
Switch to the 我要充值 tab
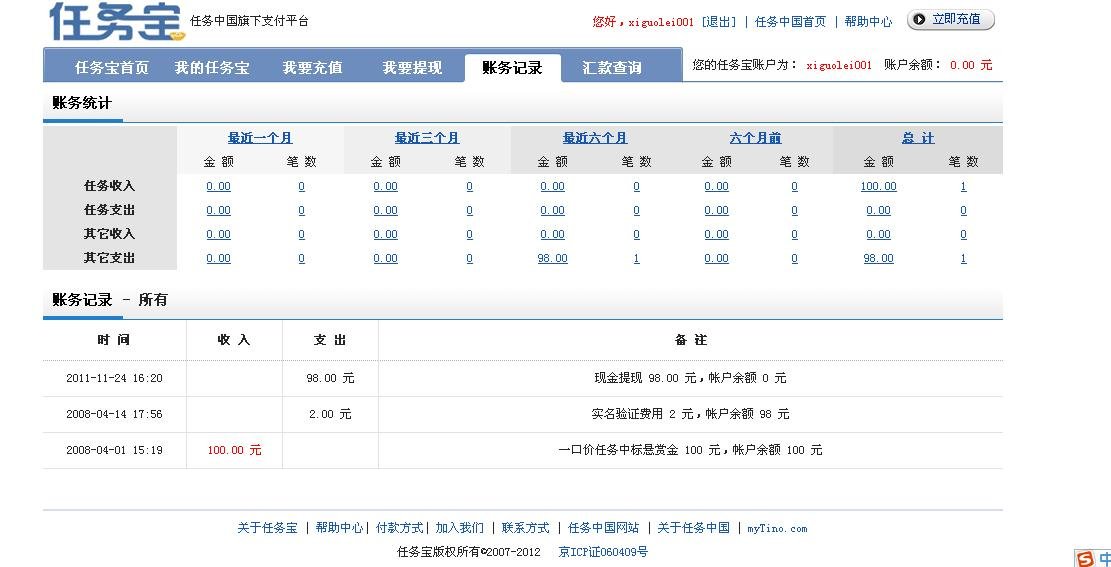tap(312, 68)
